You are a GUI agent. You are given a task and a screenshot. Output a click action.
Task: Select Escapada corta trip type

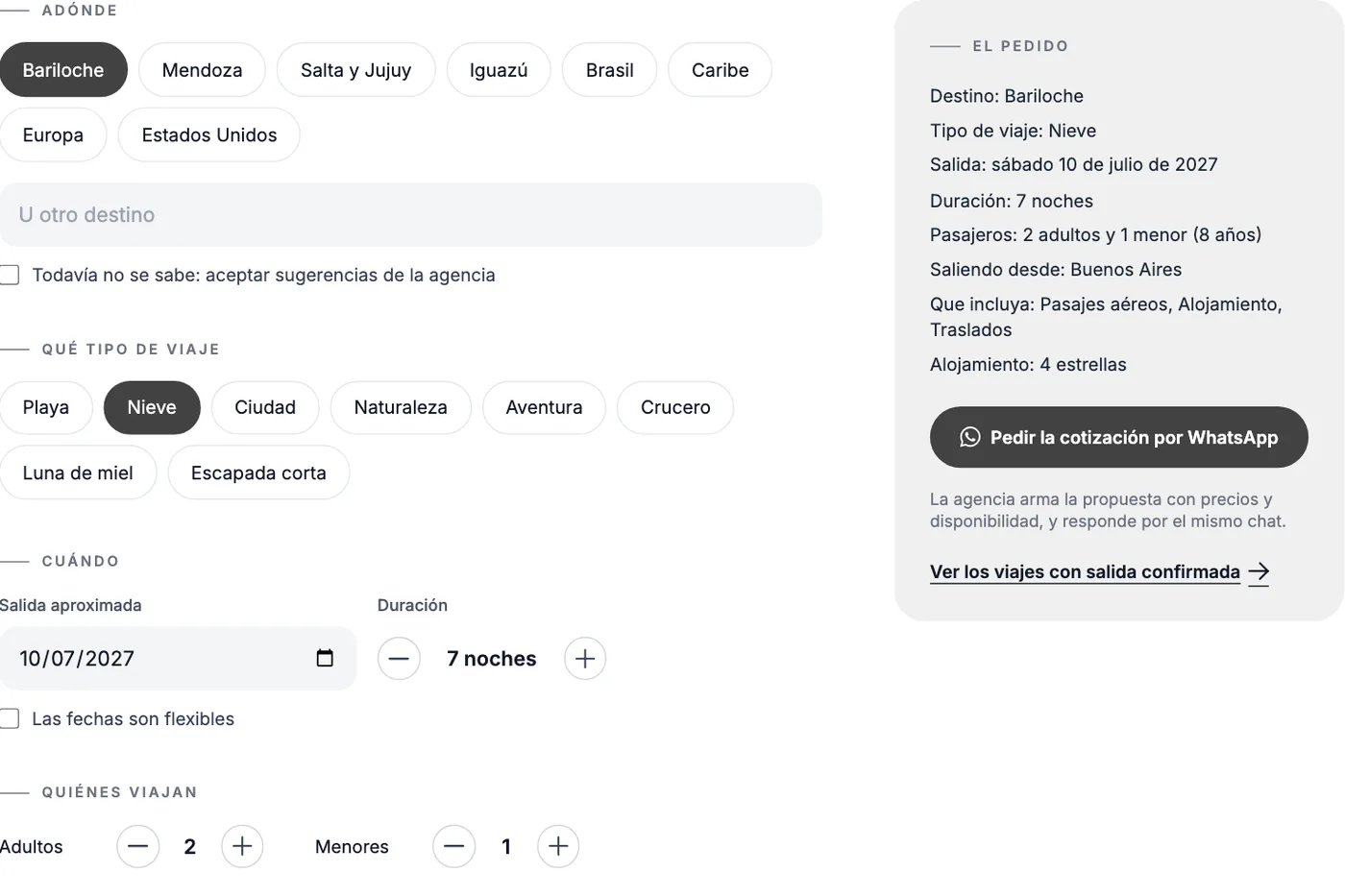258,472
